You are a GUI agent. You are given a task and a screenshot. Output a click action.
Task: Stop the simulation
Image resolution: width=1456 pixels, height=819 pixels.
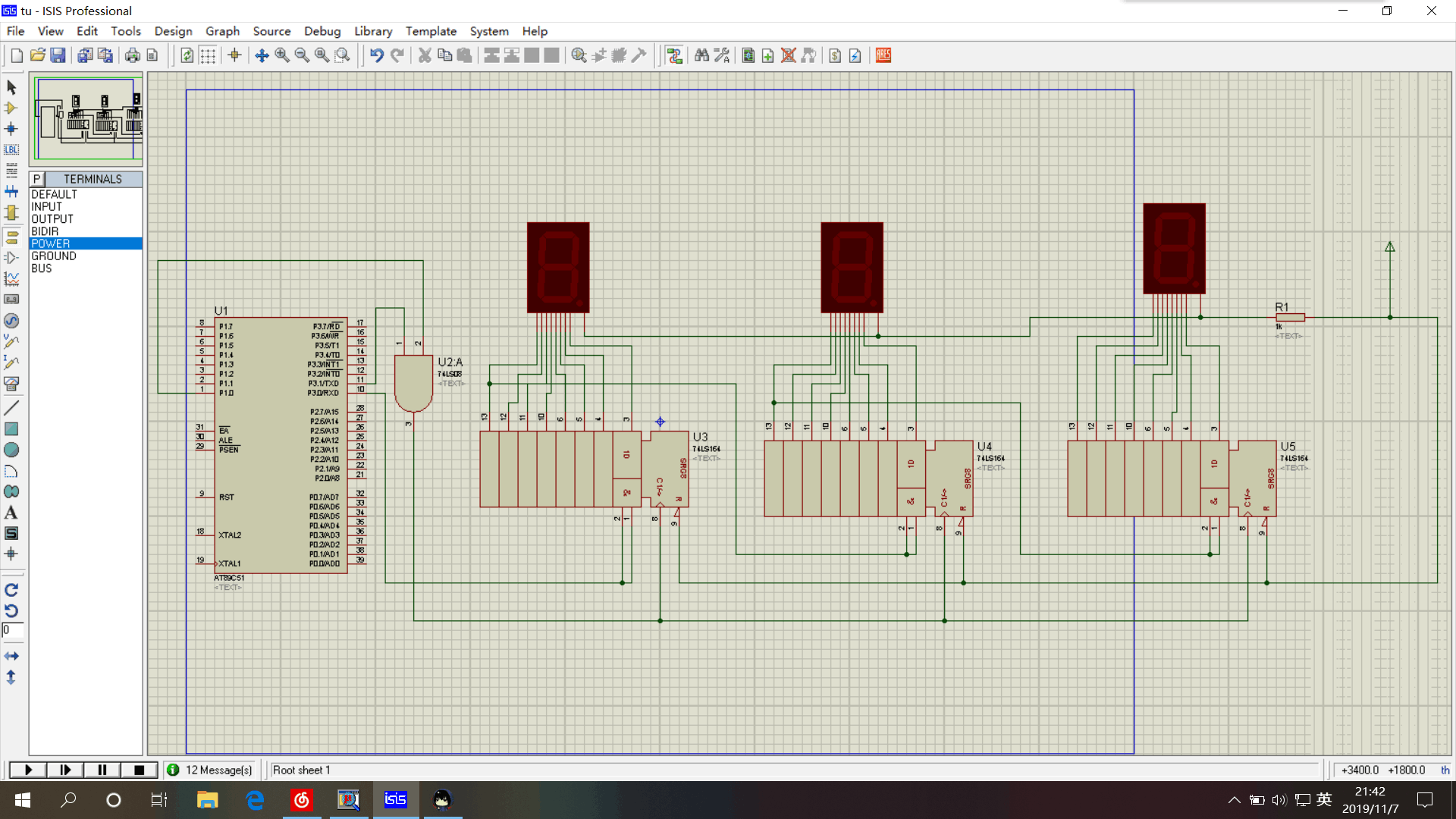(139, 770)
